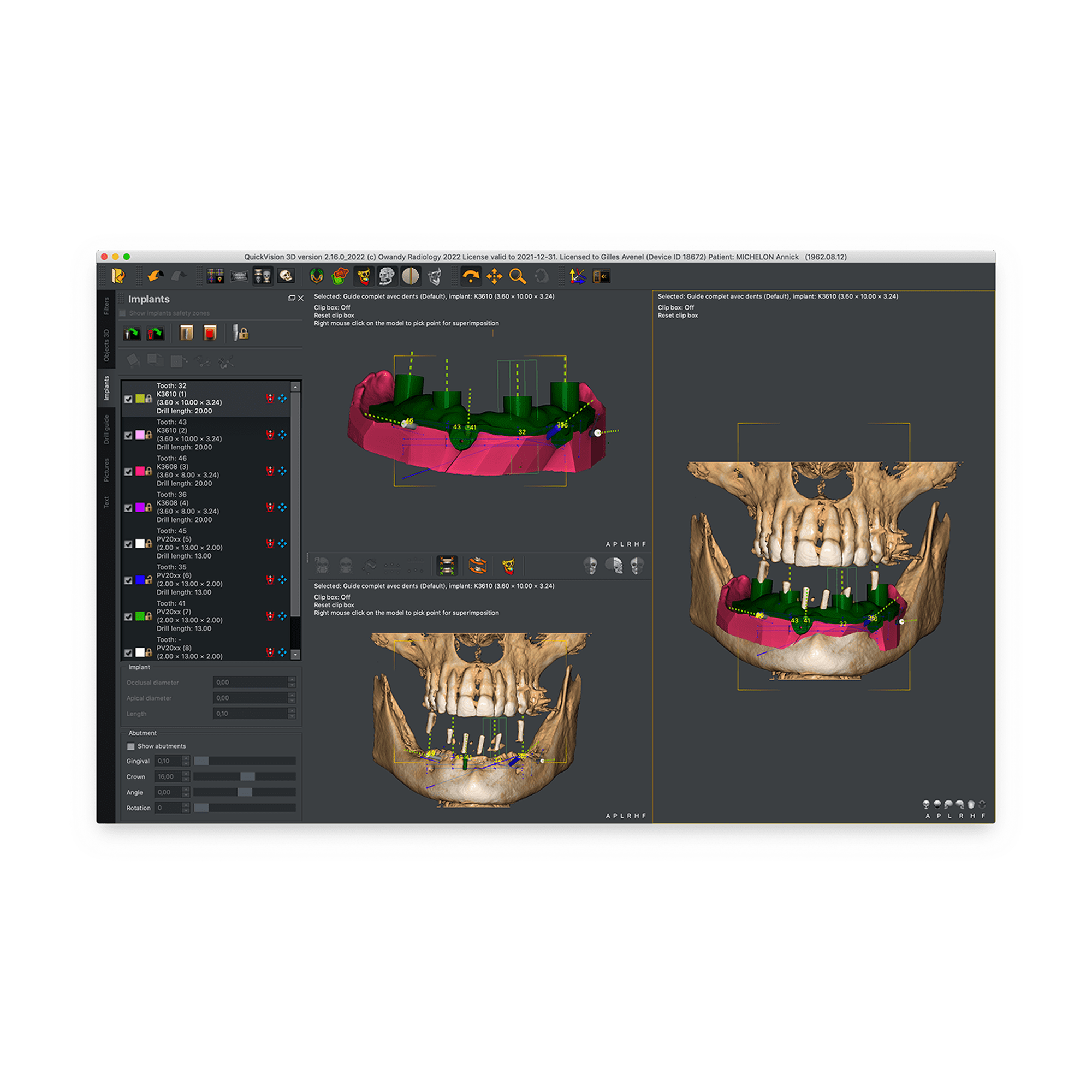Open the Drill guide side tab
The width and height of the screenshot is (1092, 1092).
tap(106, 429)
